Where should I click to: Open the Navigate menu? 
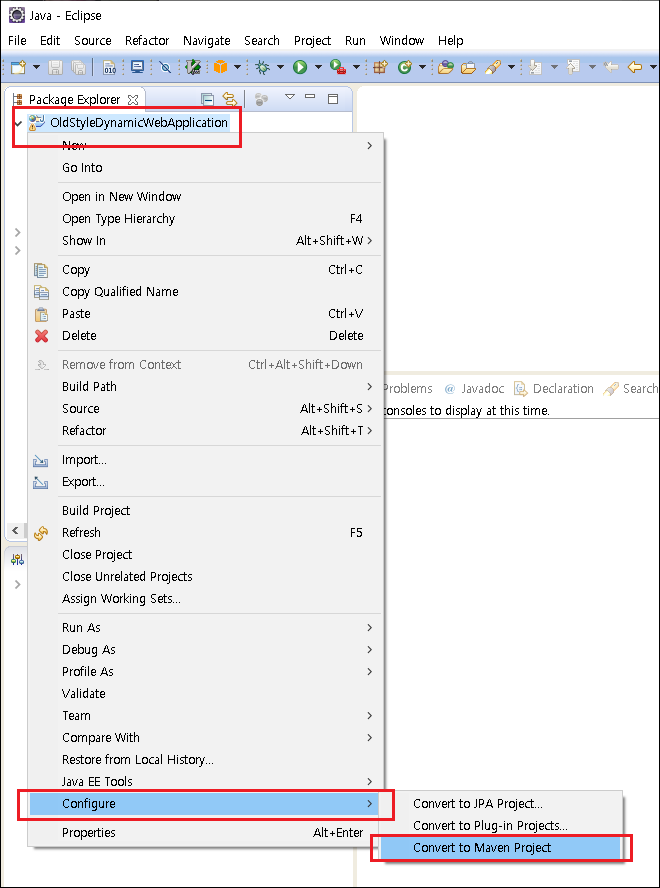[x=206, y=40]
